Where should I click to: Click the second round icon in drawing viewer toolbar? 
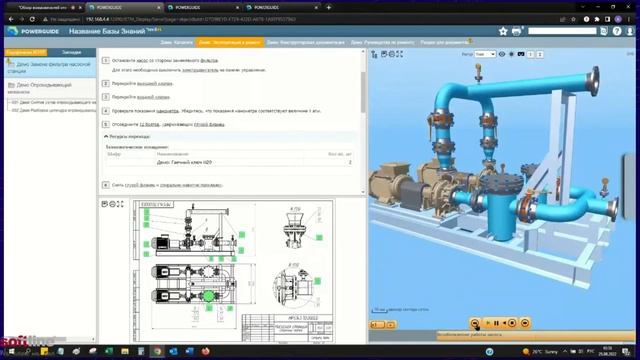112,204
